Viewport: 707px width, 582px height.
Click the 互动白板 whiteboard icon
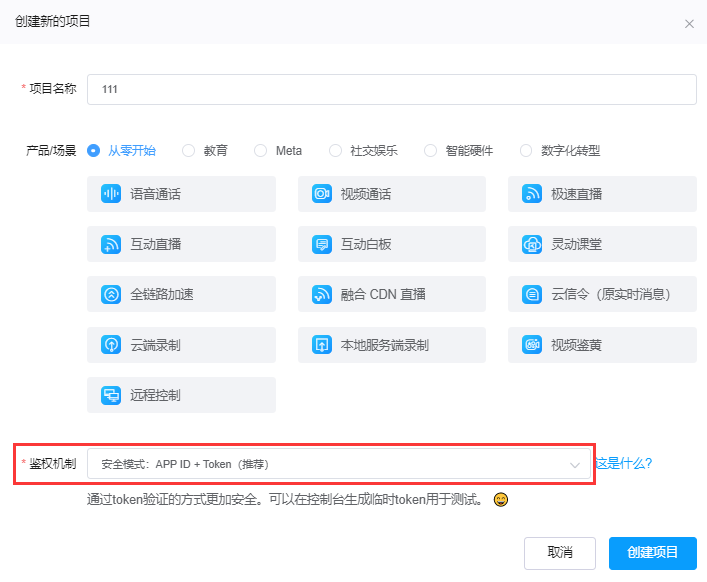[322, 244]
